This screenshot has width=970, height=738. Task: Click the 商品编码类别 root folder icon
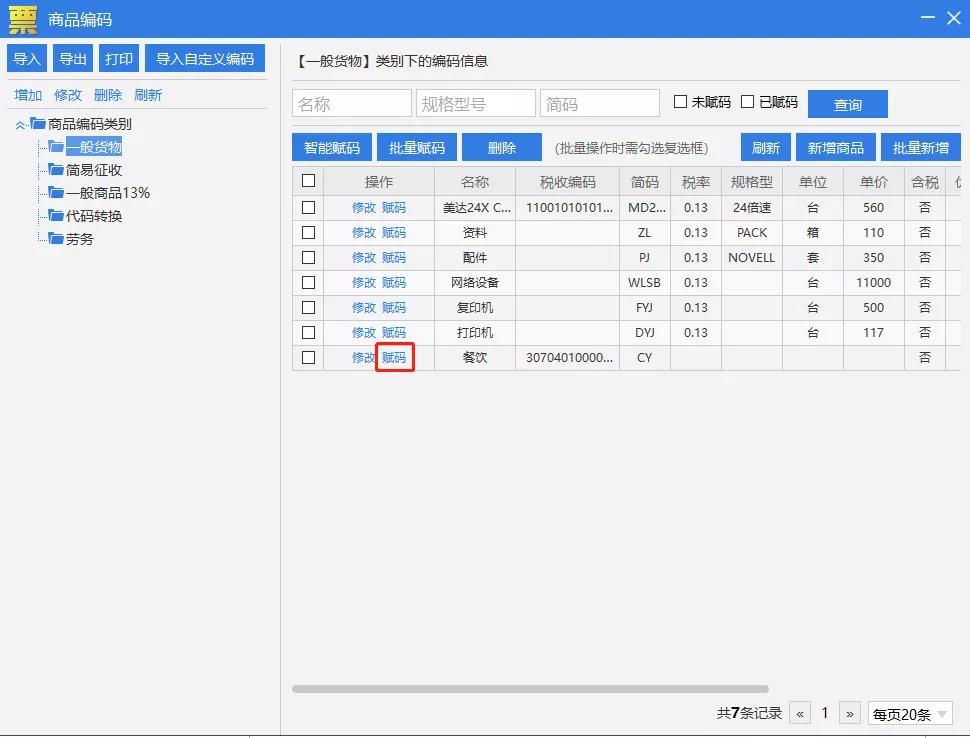(38, 123)
